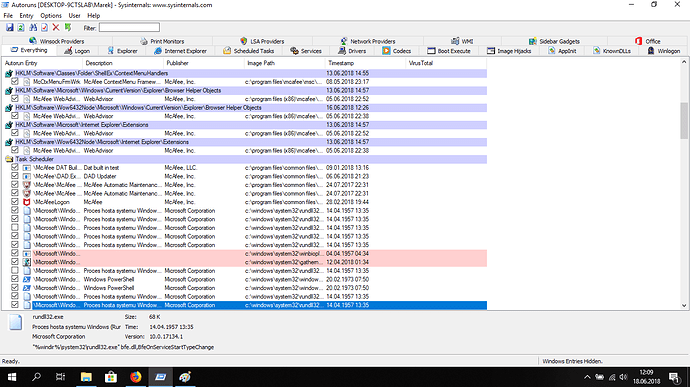Open File Explorer from the taskbar
Viewport: 690px width, 387px height.
86,377
